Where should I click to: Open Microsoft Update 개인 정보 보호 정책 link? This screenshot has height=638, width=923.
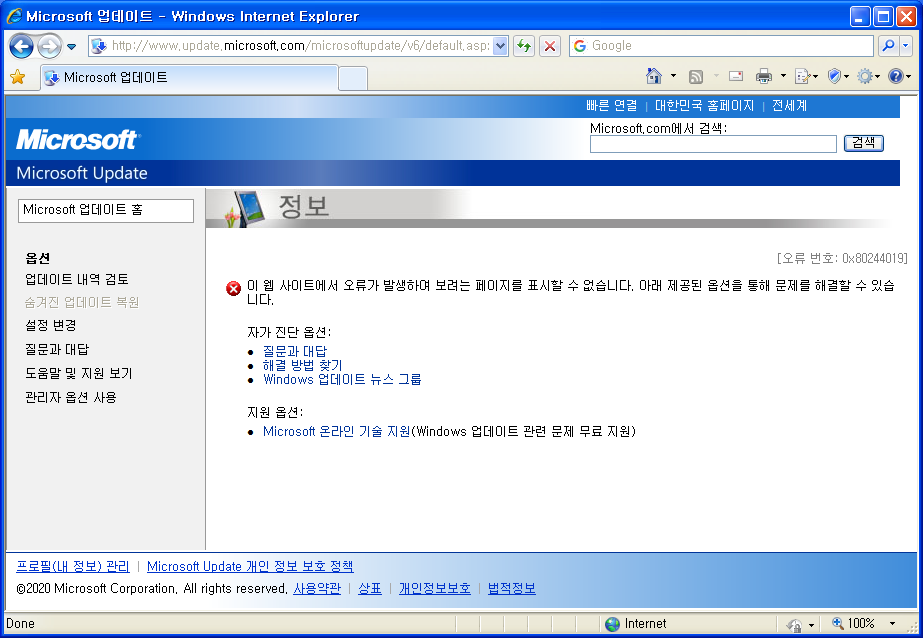click(x=250, y=566)
